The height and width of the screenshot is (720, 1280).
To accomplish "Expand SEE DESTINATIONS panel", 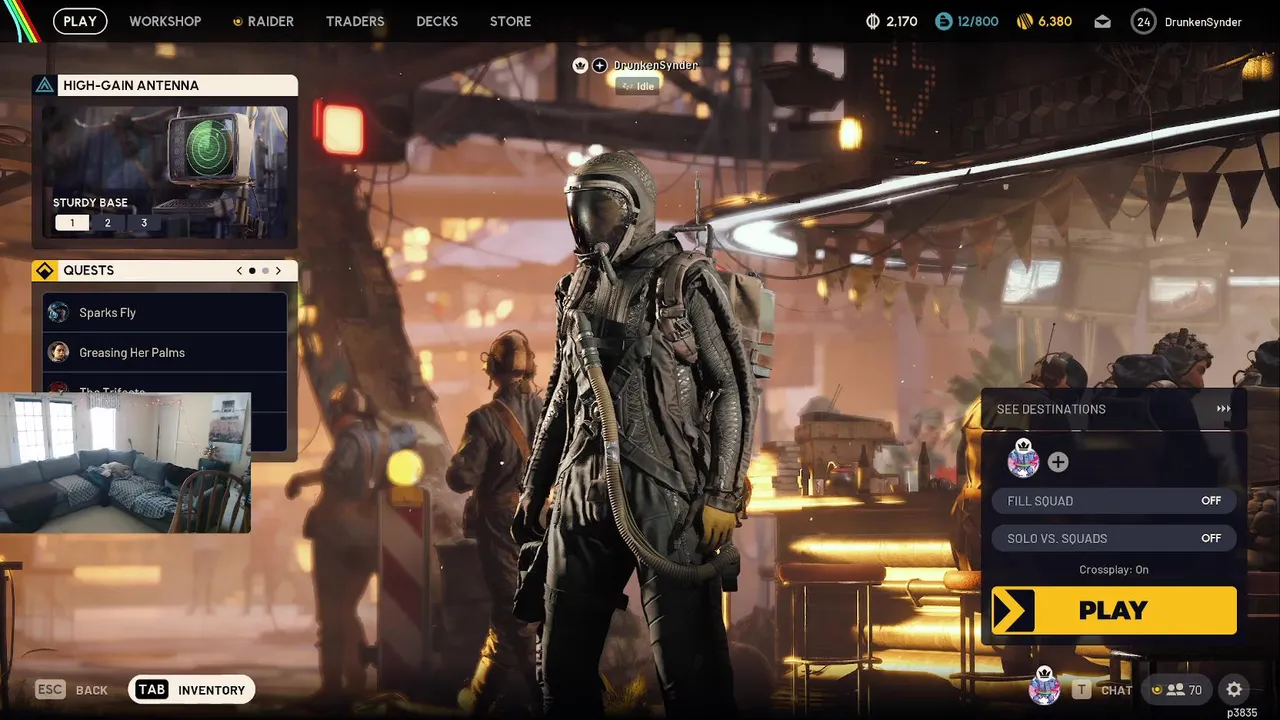I will click(1114, 409).
